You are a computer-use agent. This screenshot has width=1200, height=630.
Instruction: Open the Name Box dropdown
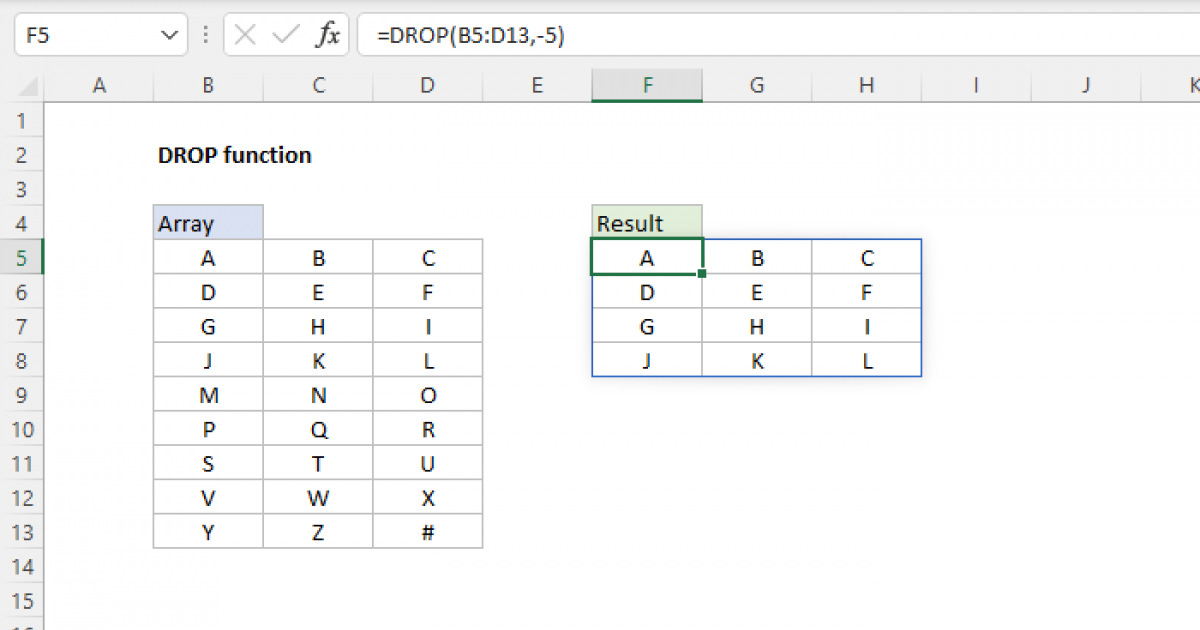tap(170, 33)
